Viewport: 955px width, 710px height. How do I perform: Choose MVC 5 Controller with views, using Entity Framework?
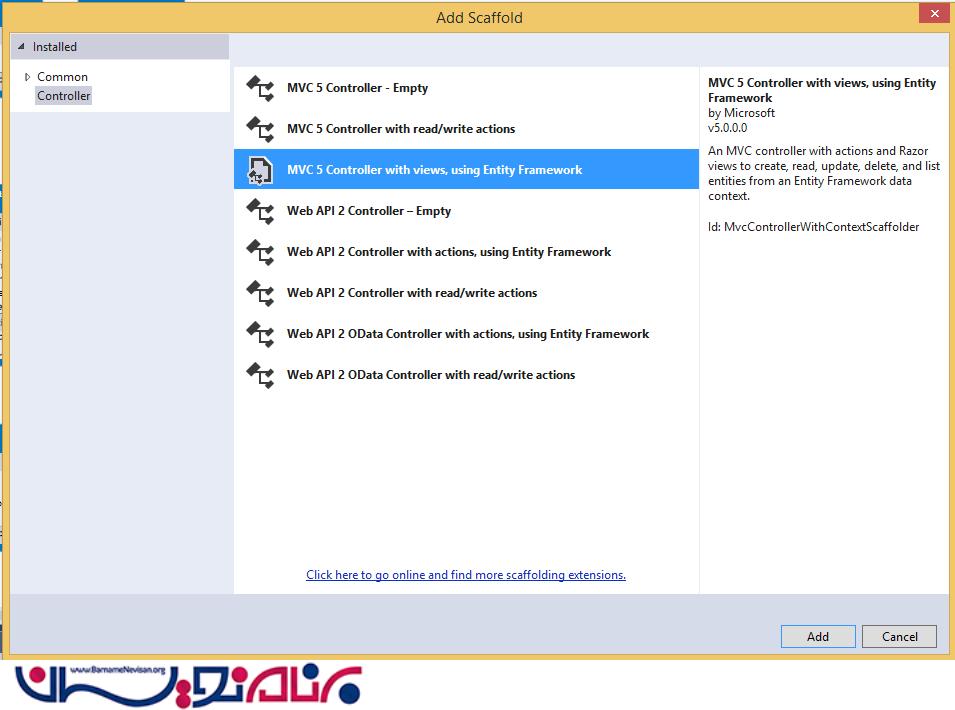click(466, 169)
